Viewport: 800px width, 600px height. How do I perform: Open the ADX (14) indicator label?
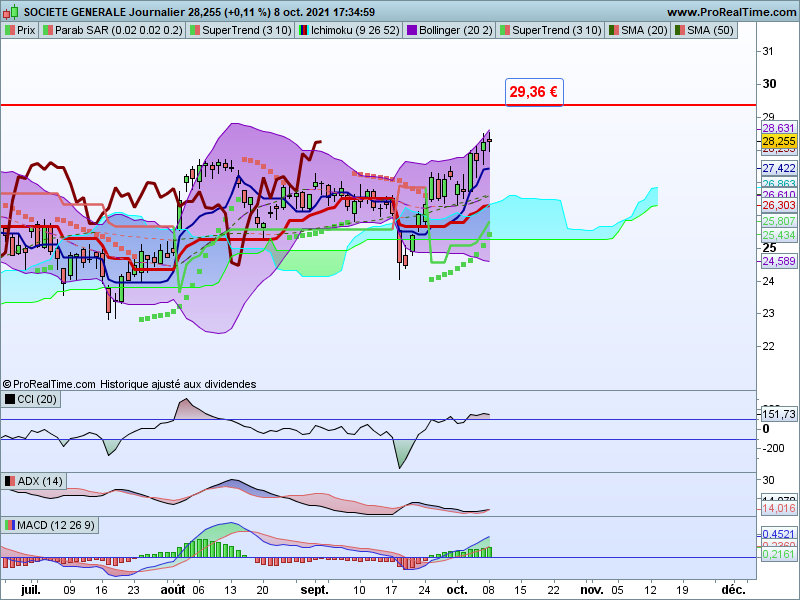[34, 481]
